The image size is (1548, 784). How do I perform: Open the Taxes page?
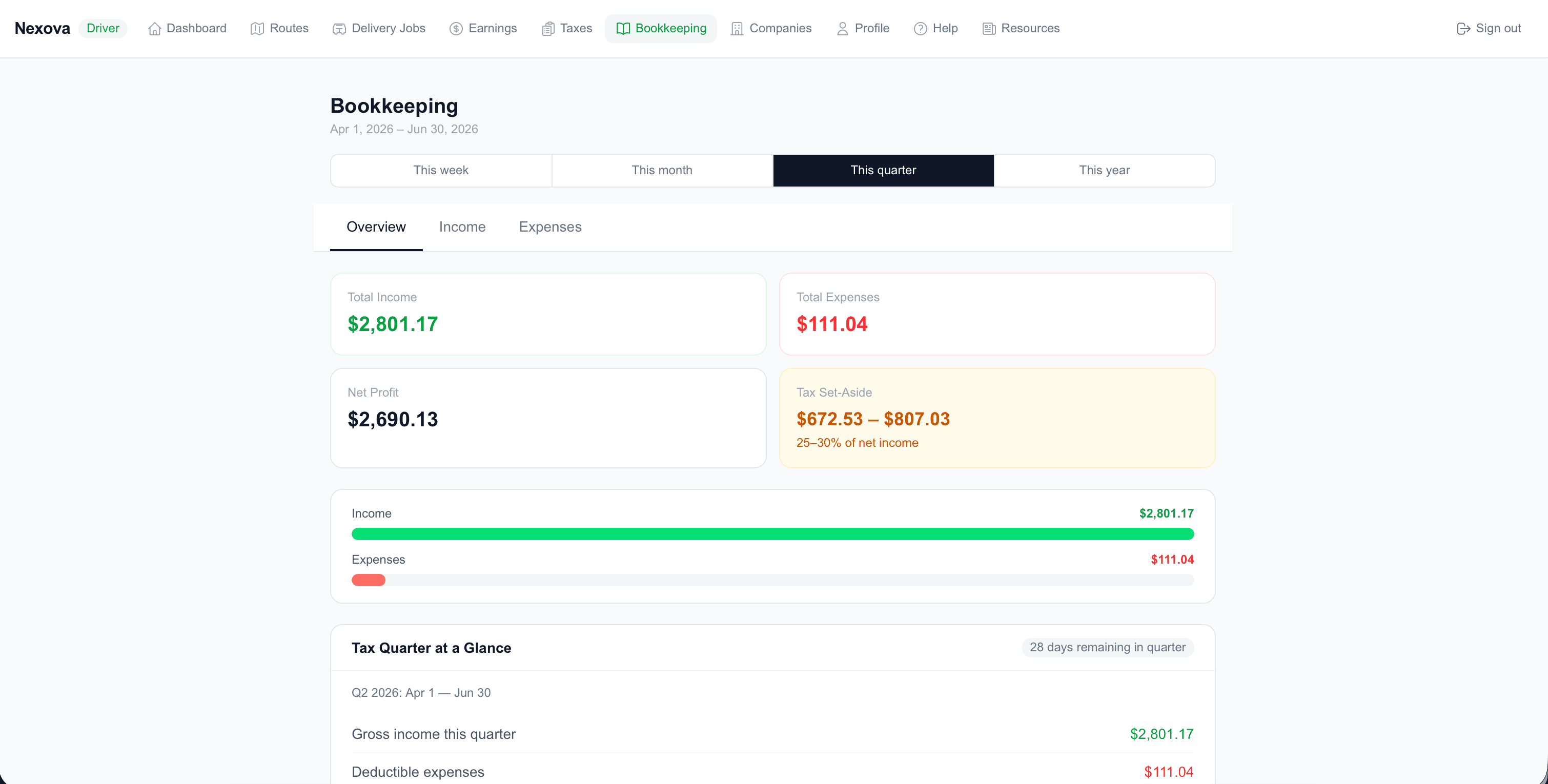click(567, 28)
